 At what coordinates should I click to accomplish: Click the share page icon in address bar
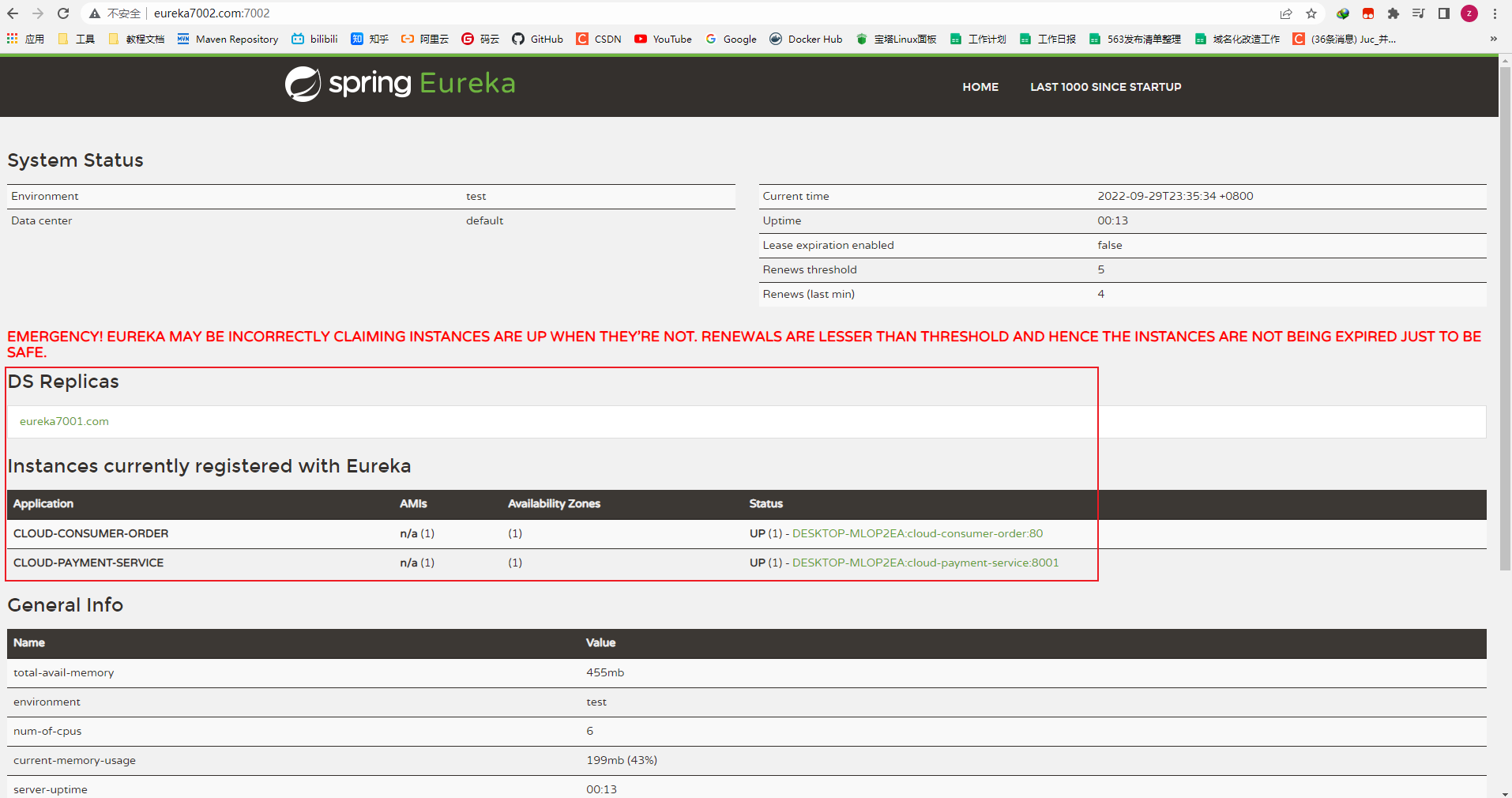(1286, 13)
